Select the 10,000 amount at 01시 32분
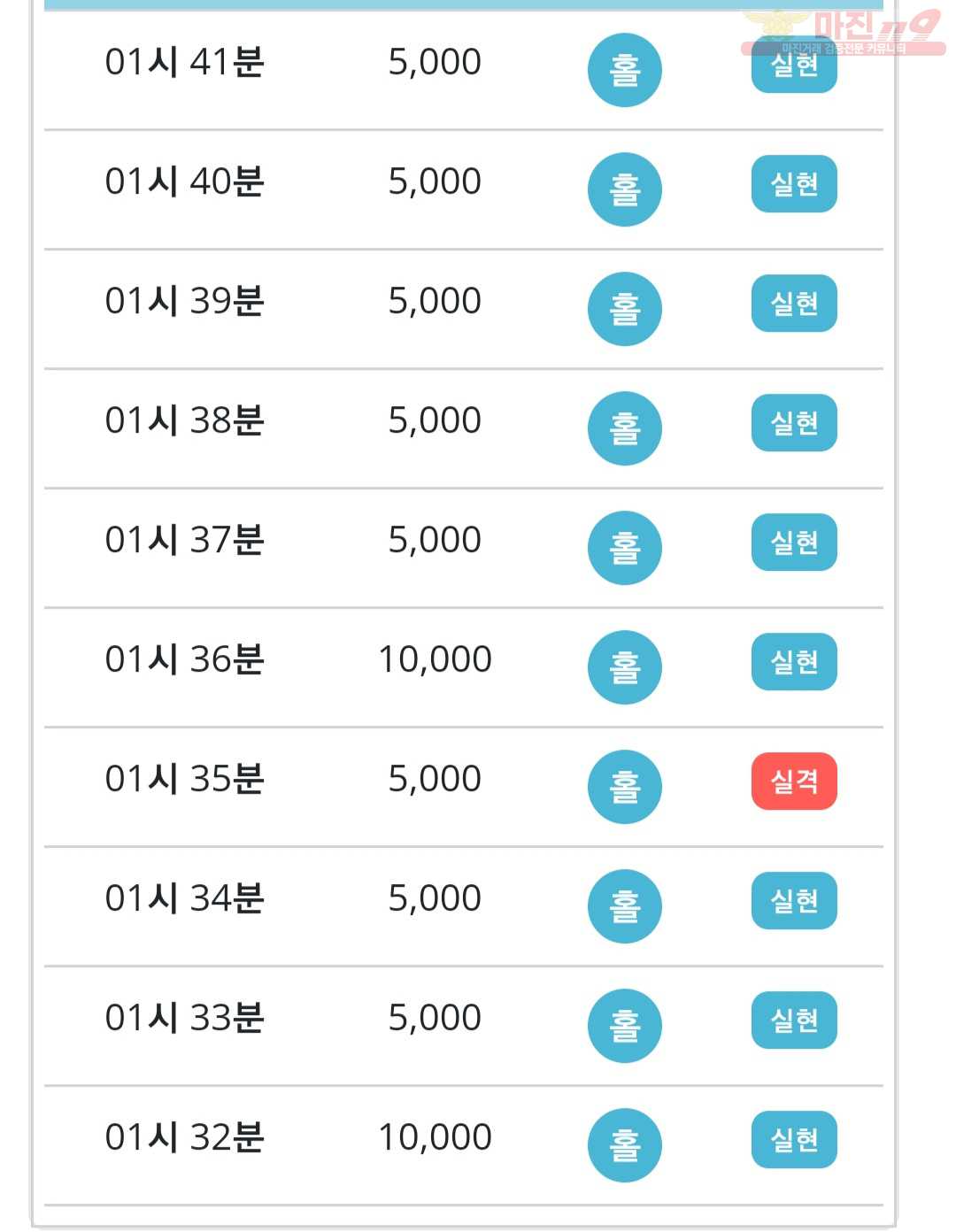 pos(435,1137)
